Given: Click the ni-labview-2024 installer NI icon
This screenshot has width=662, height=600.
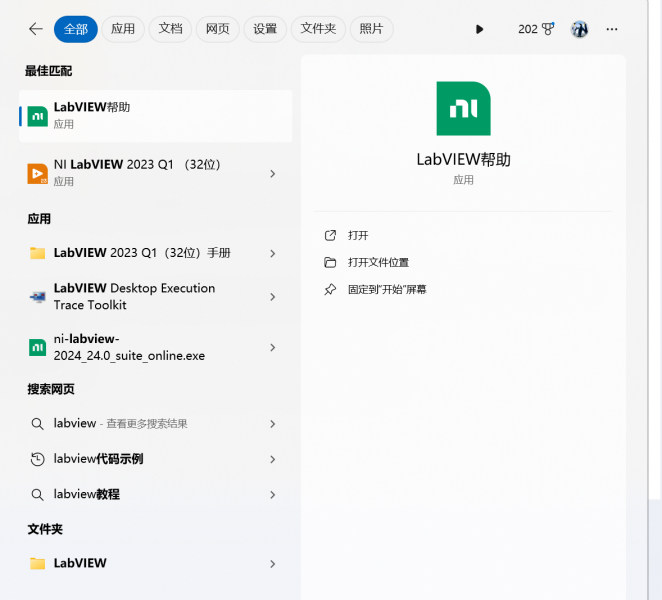Looking at the screenshot, I should [38, 347].
